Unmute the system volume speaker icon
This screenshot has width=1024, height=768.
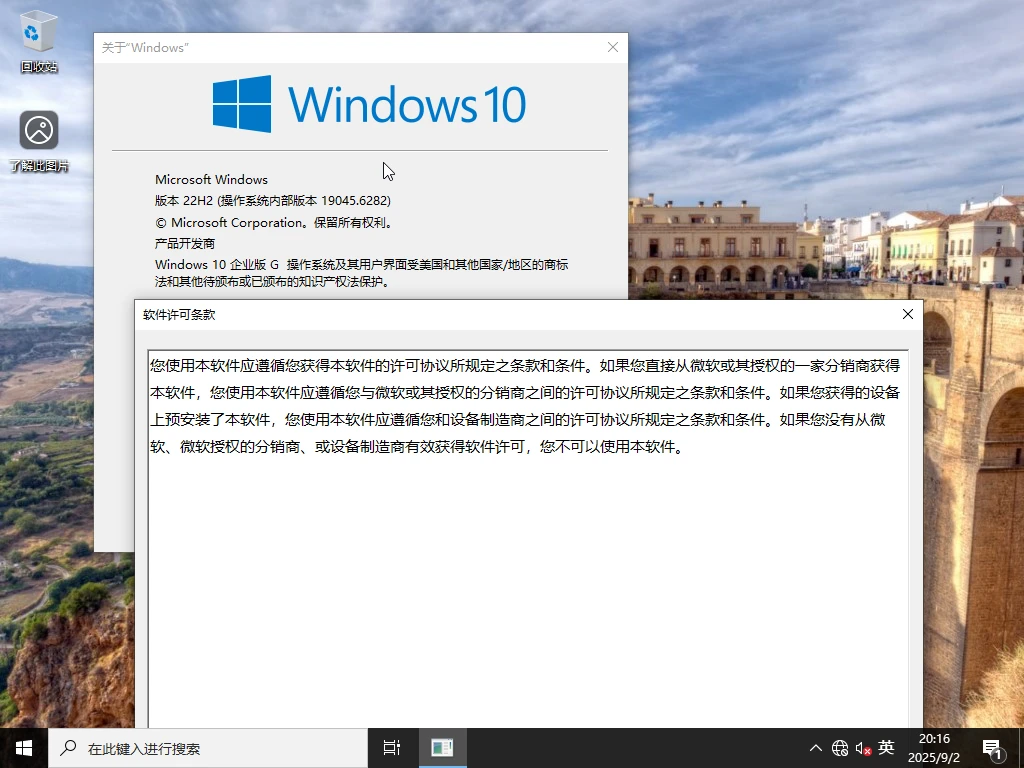862,747
